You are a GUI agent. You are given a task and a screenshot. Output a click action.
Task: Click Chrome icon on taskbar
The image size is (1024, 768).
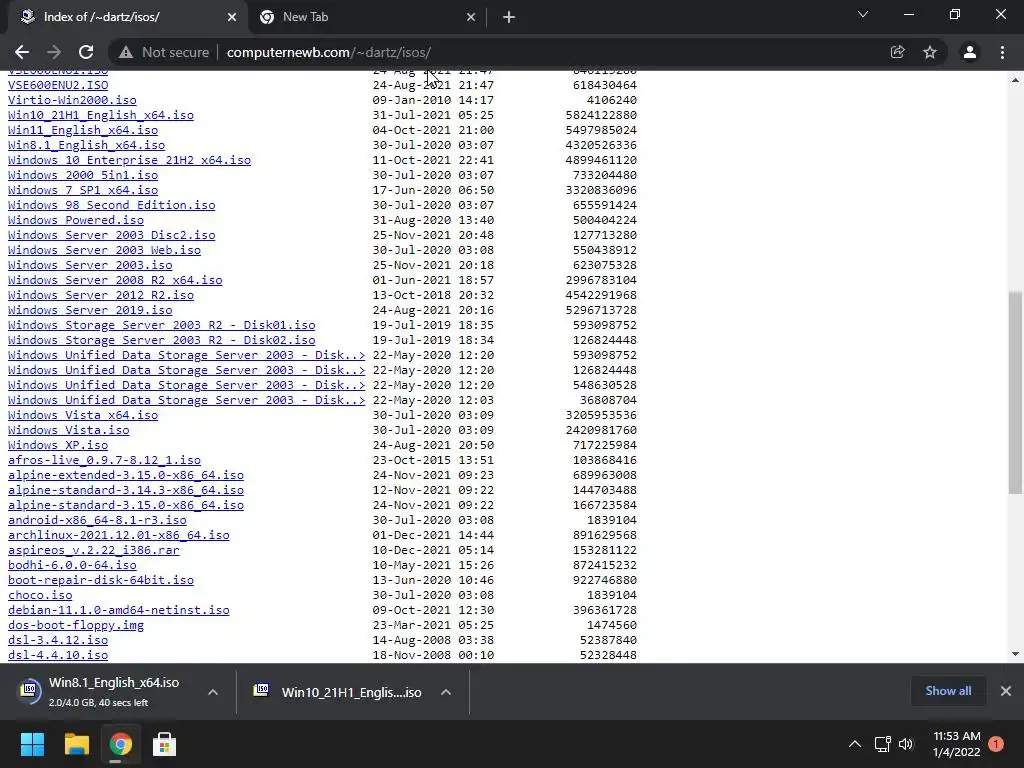(x=121, y=744)
